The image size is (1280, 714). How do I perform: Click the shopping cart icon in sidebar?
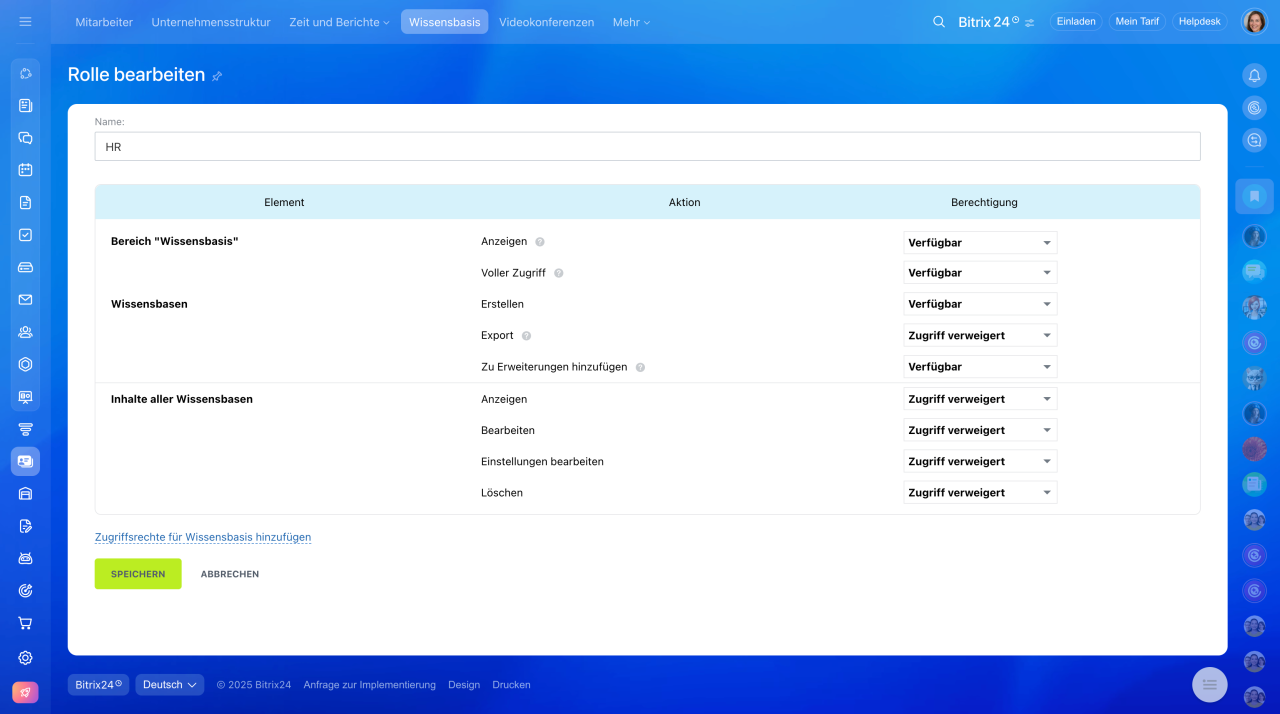click(x=25, y=623)
